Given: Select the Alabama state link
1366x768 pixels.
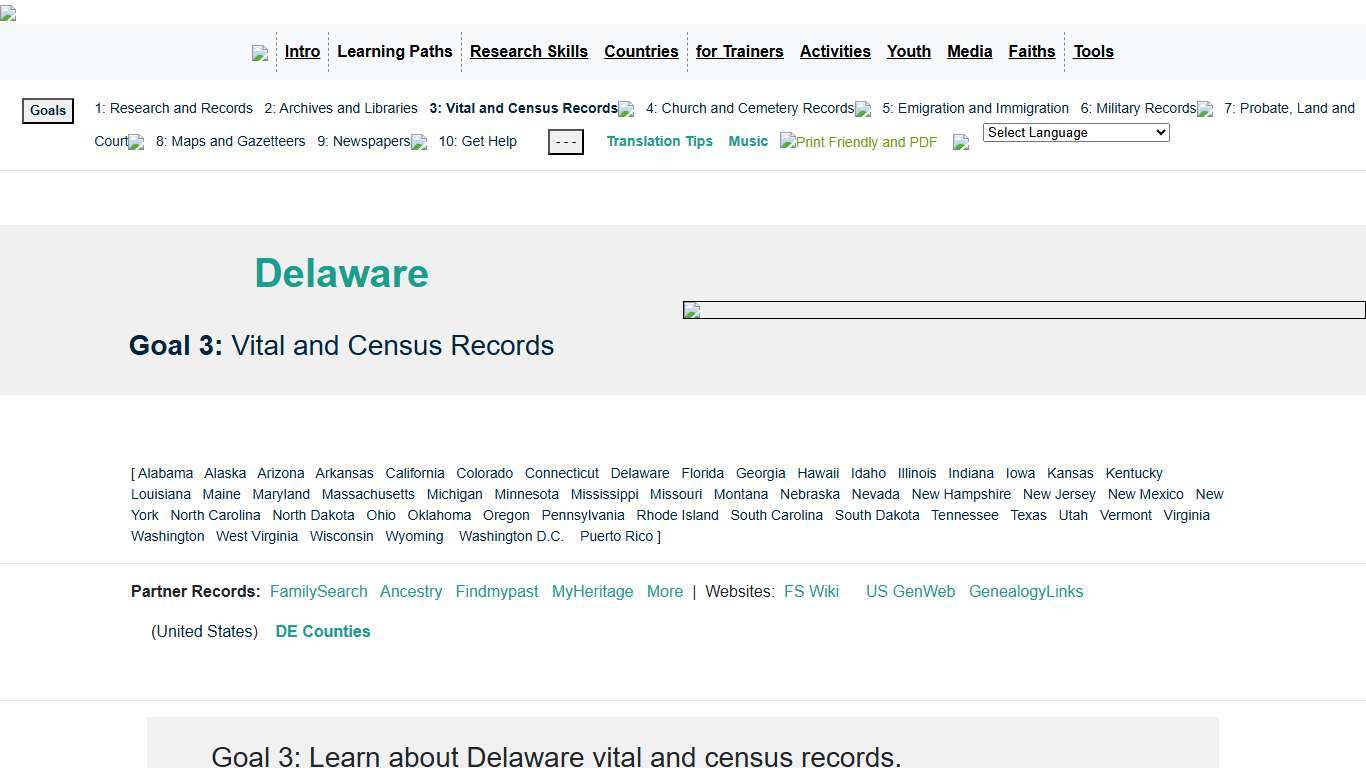Looking at the screenshot, I should click(164, 473).
